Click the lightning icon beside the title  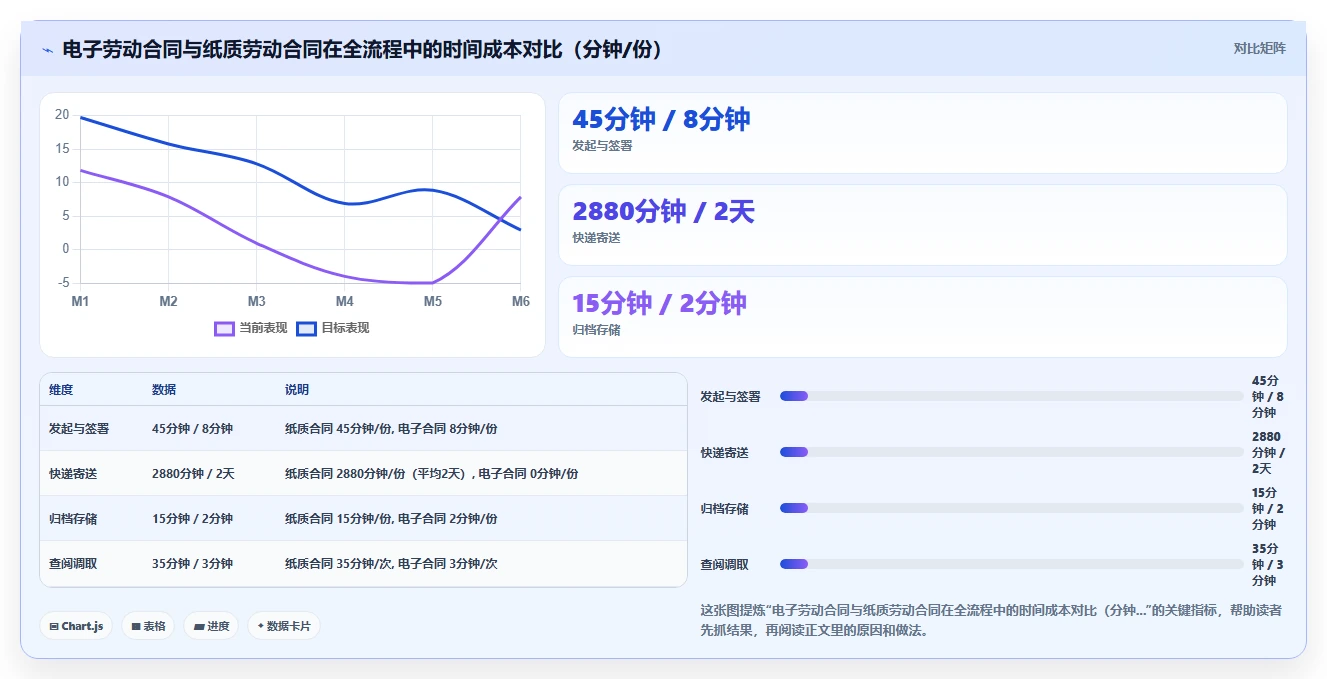coord(47,49)
